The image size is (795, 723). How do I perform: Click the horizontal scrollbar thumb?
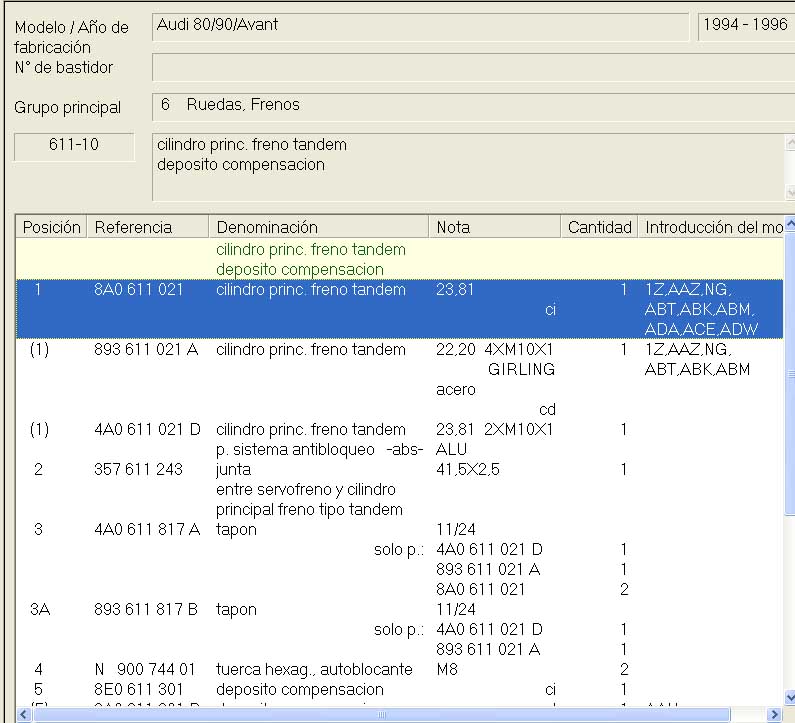tap(382, 714)
